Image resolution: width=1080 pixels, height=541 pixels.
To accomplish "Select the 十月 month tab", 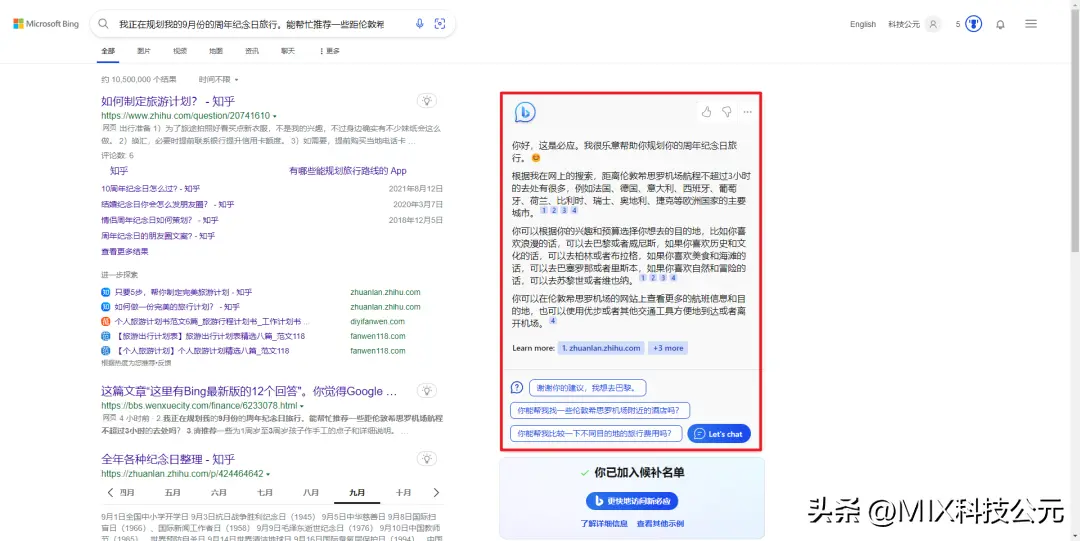I will 404,493.
